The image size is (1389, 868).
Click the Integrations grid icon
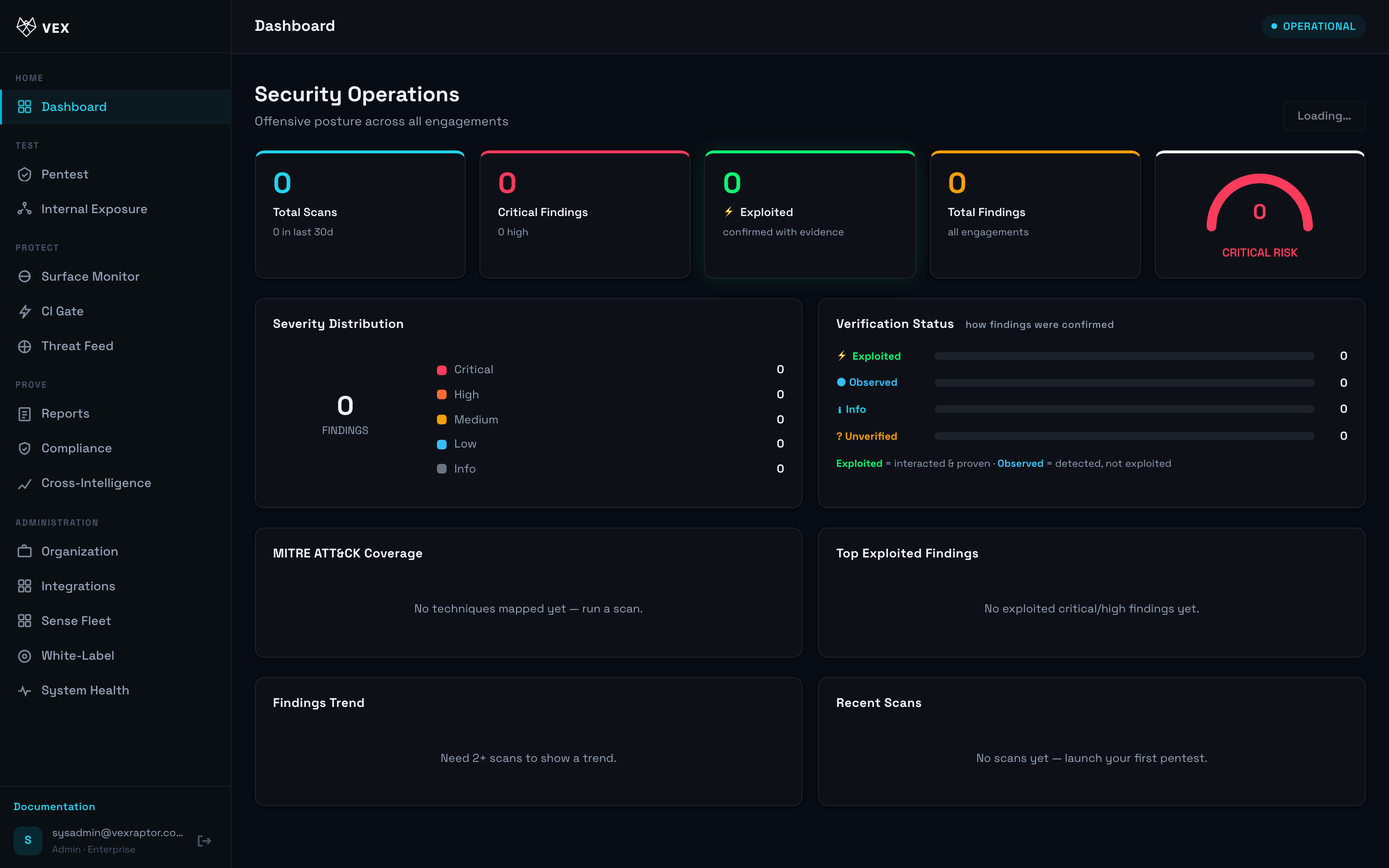24,586
